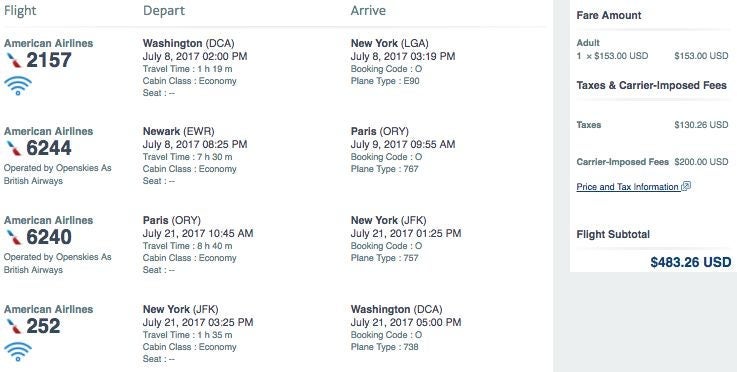Click the American Airlines logo beside 6244
The image size is (737, 372).
(x=14, y=149)
